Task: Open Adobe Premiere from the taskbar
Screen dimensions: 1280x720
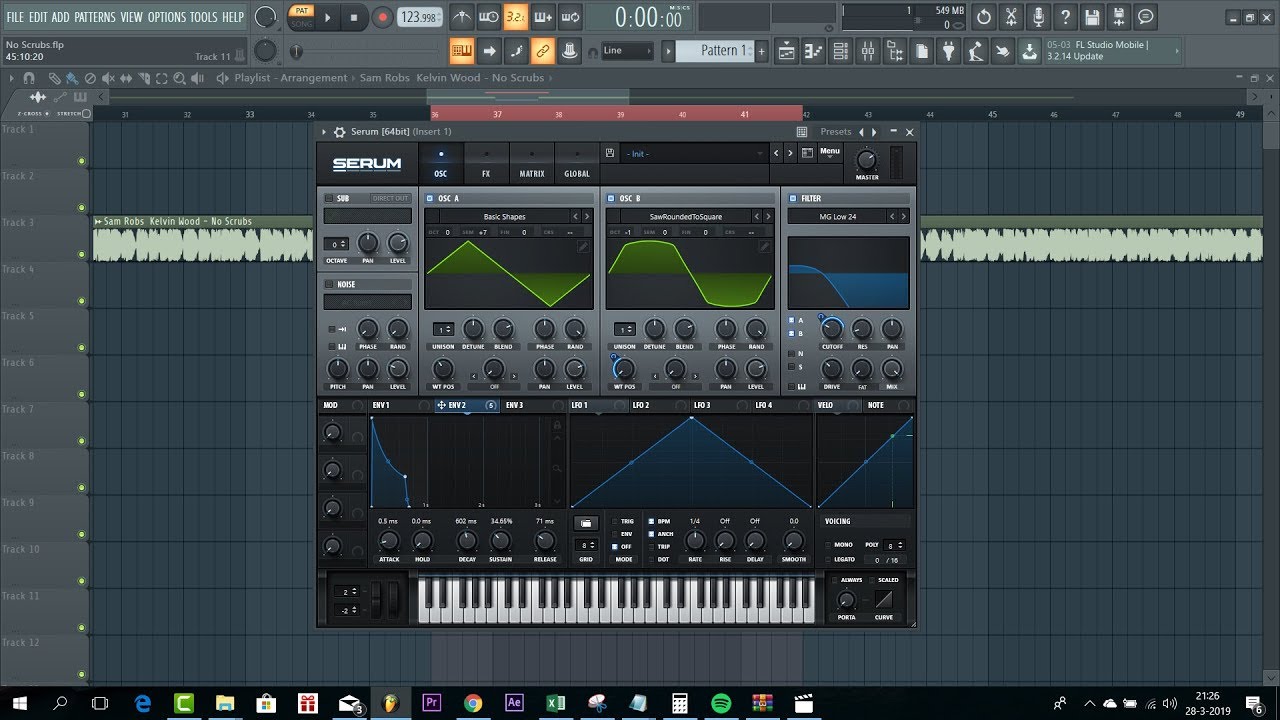Action: 431,703
